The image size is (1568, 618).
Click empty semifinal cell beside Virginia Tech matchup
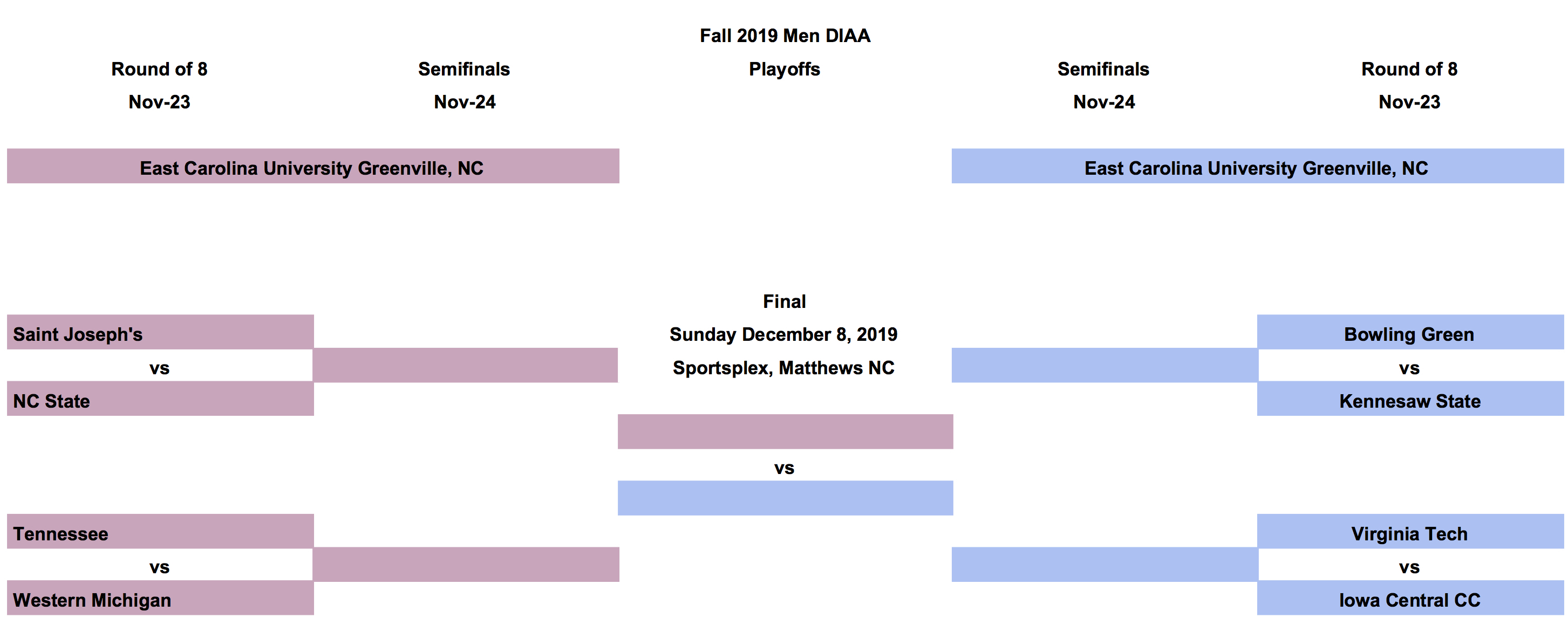pyautogui.click(x=1104, y=565)
